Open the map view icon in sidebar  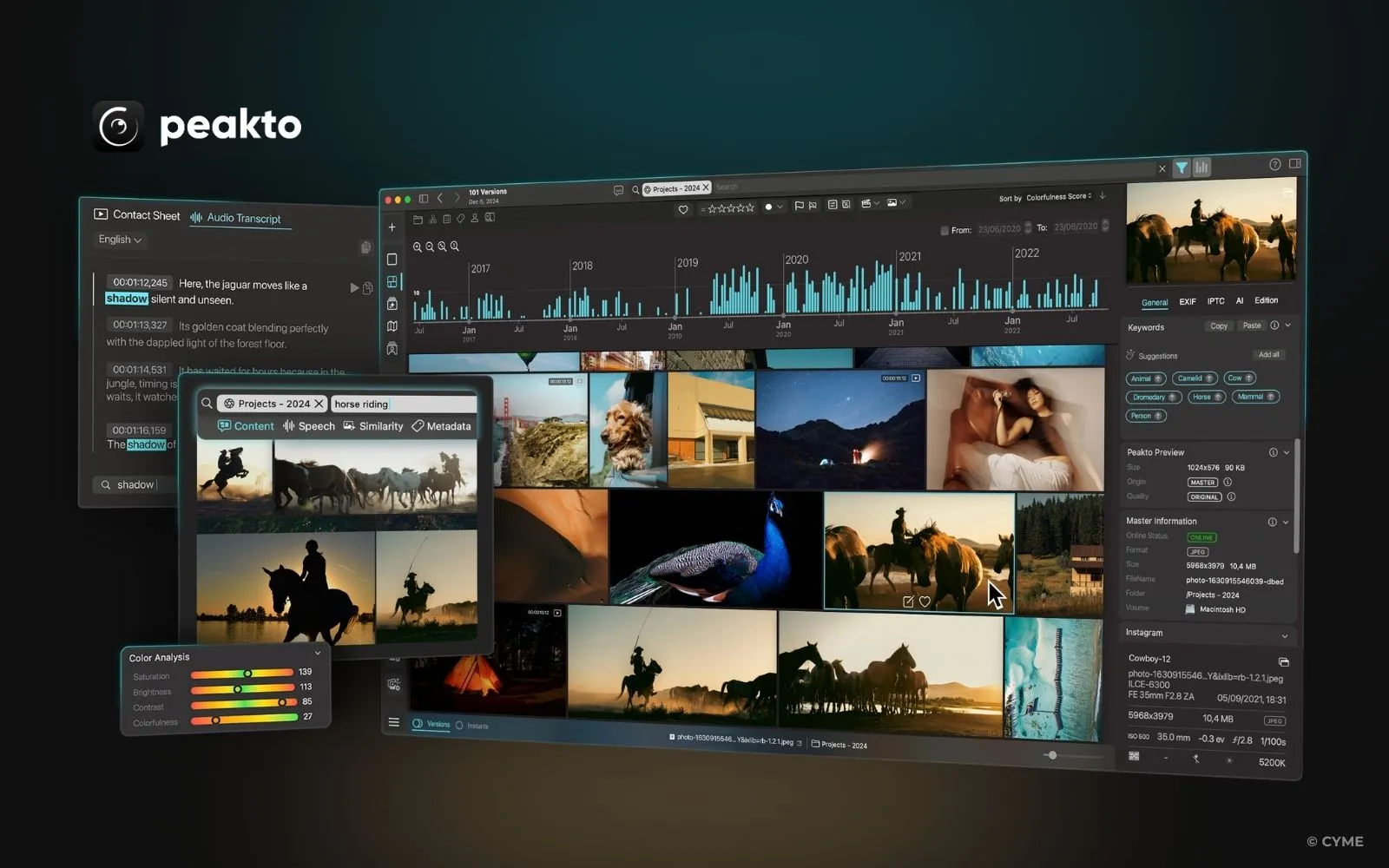click(392, 326)
